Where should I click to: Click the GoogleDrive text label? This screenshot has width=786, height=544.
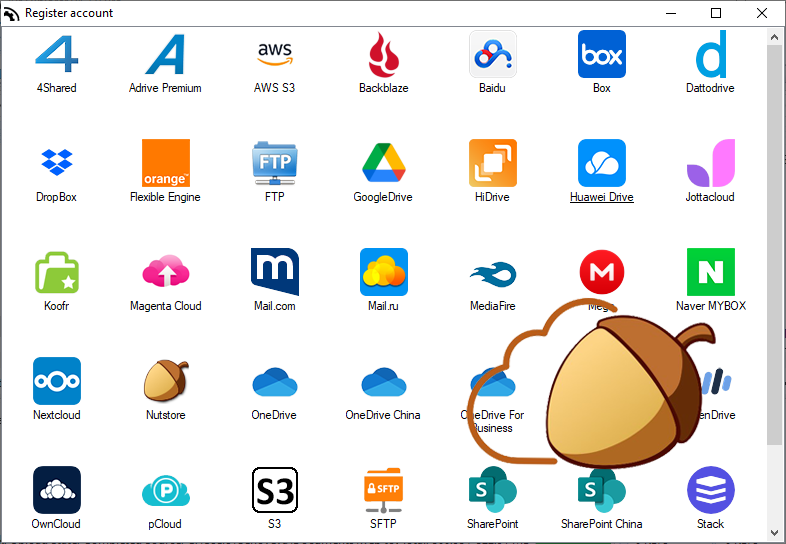pos(383,197)
